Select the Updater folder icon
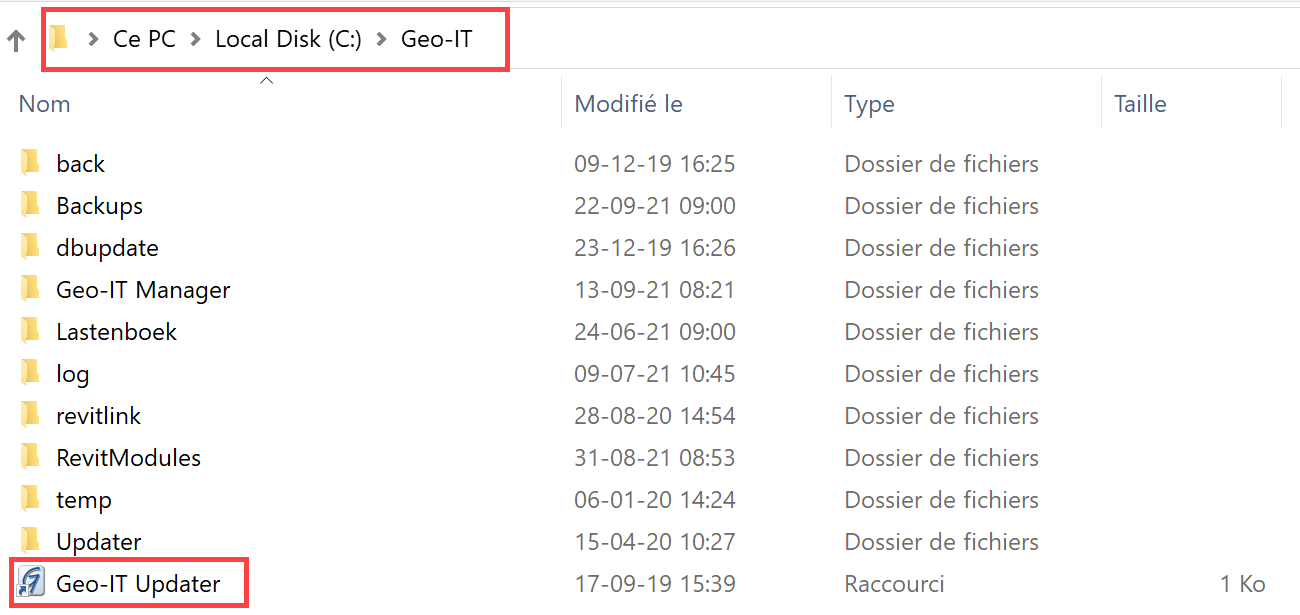The height and width of the screenshot is (615, 1300). pyautogui.click(x=31, y=540)
